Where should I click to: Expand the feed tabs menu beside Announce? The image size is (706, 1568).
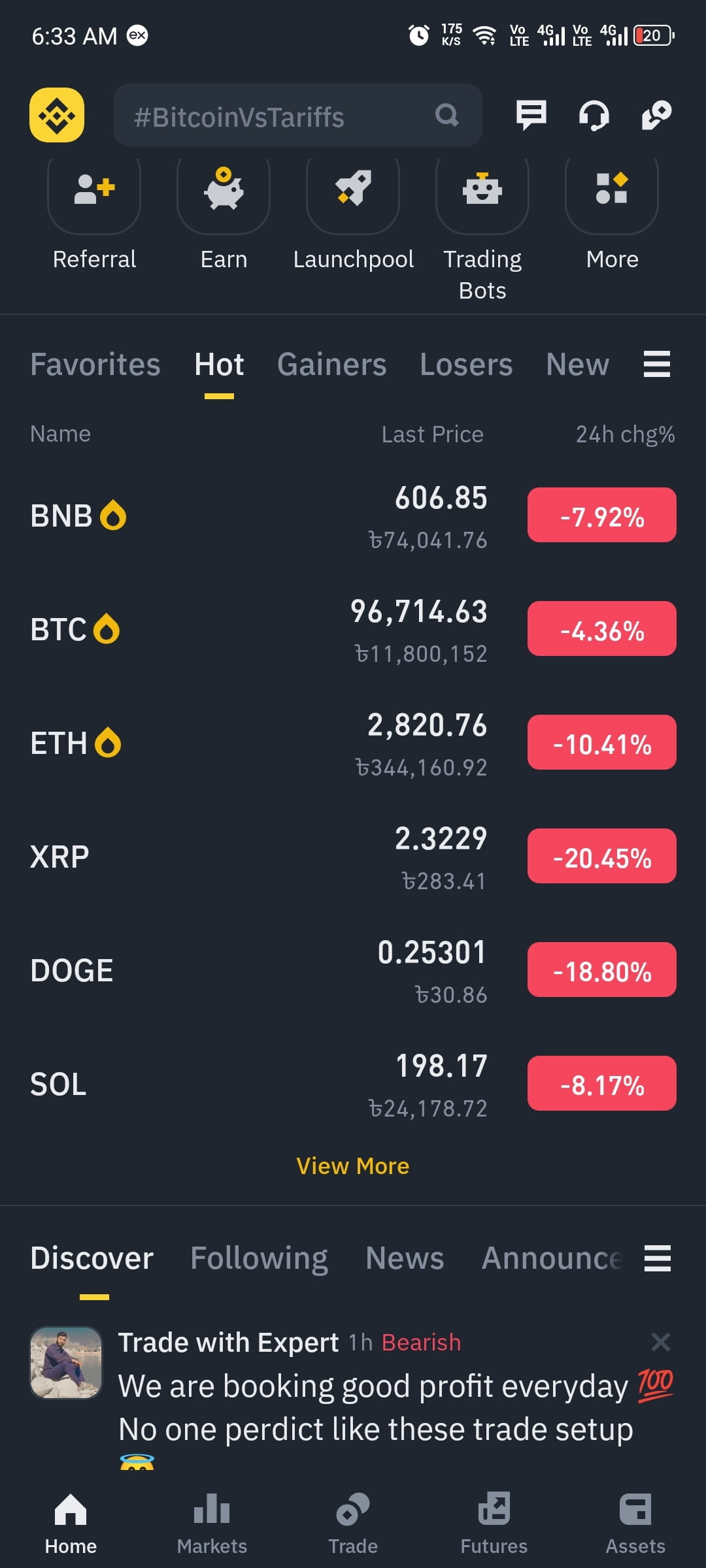[x=657, y=1258]
